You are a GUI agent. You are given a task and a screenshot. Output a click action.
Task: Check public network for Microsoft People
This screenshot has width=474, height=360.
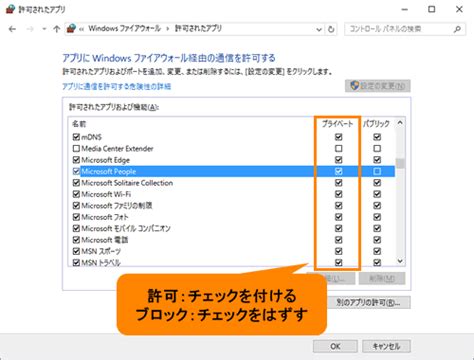(x=377, y=171)
